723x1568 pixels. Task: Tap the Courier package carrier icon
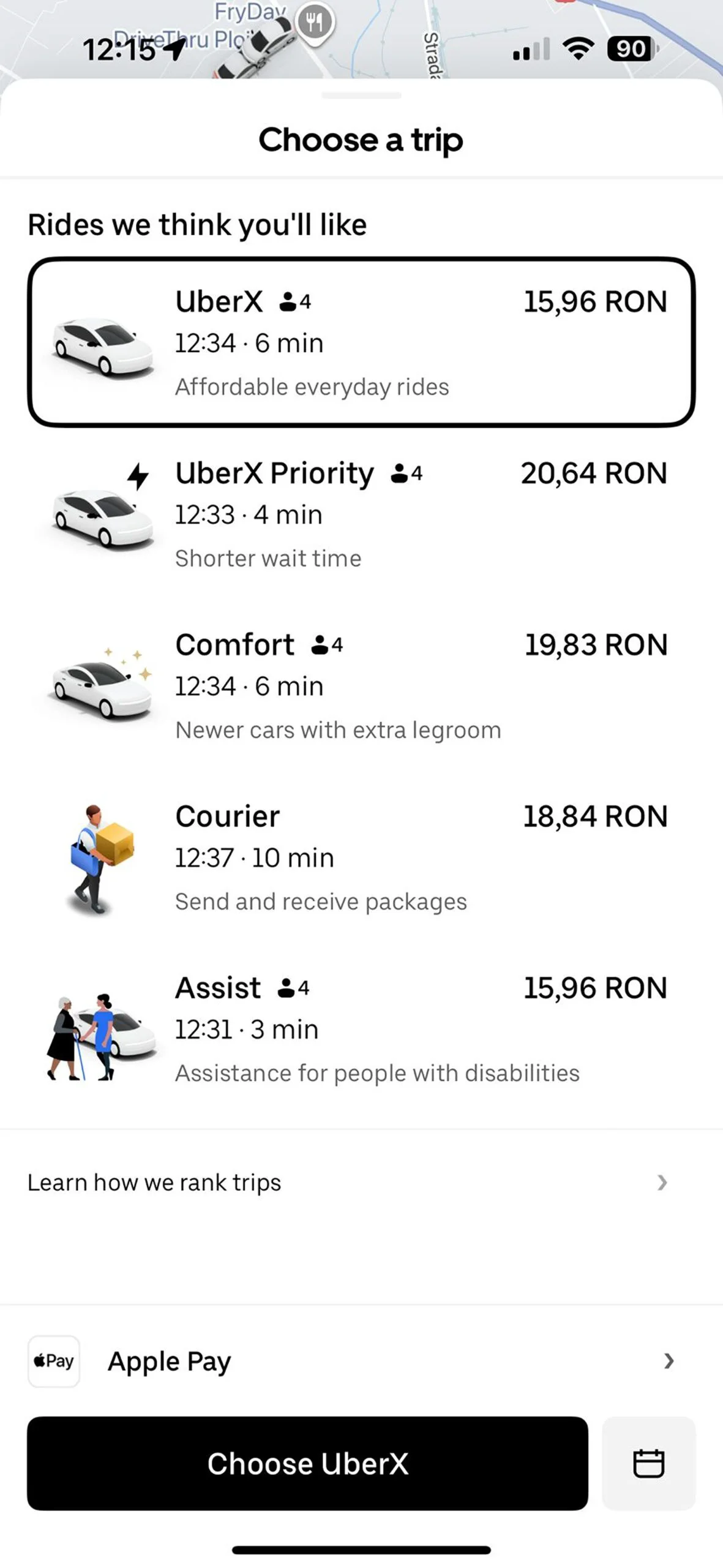click(x=99, y=859)
